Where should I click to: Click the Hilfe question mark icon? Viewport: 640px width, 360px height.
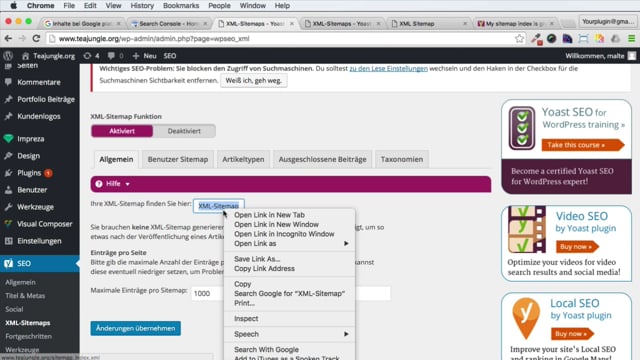click(x=99, y=184)
